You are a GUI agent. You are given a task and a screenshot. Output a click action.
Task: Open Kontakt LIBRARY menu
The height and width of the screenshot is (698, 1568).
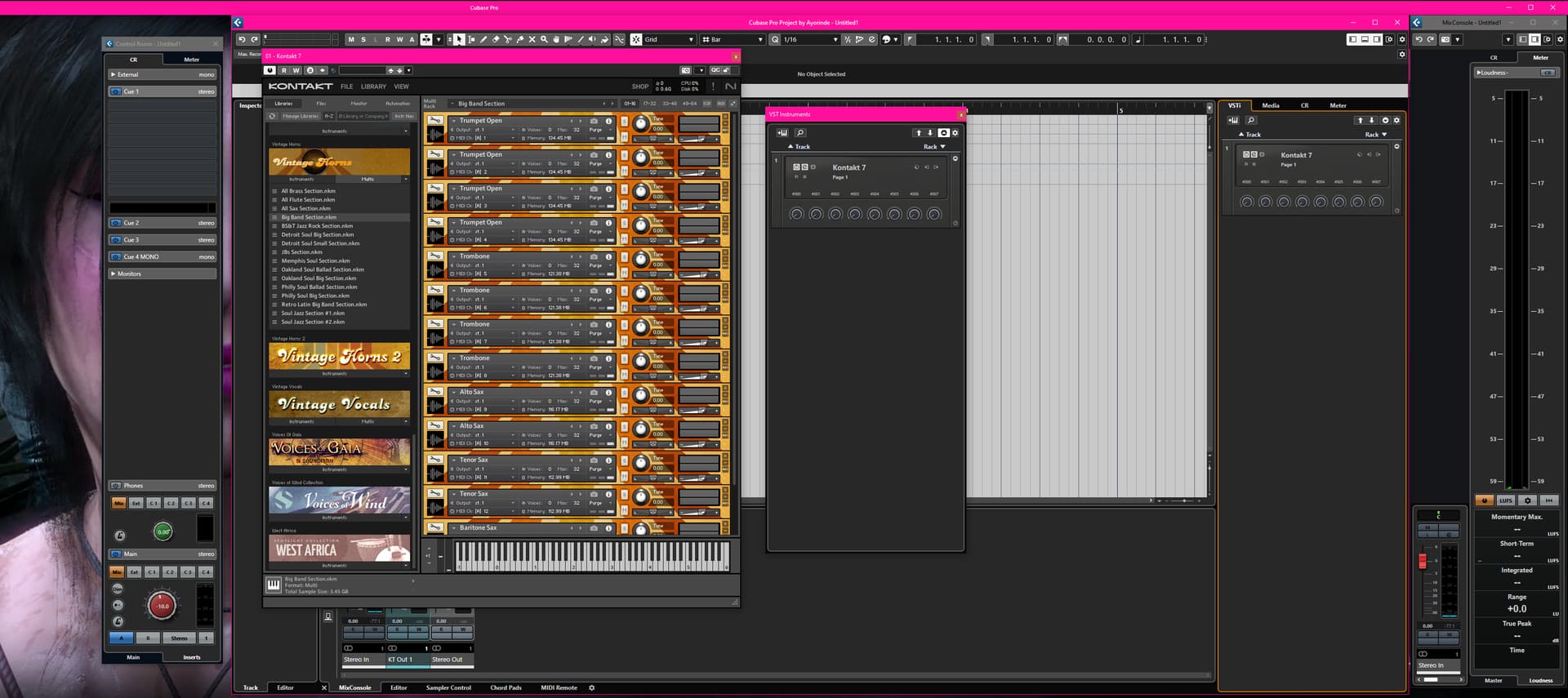coord(373,87)
